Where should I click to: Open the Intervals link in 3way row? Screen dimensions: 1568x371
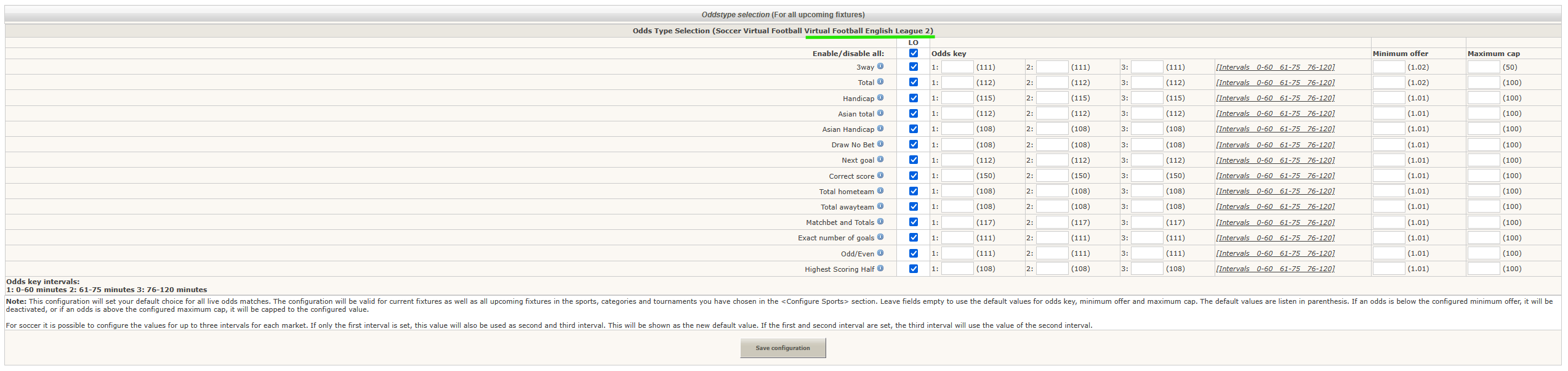pos(1275,67)
